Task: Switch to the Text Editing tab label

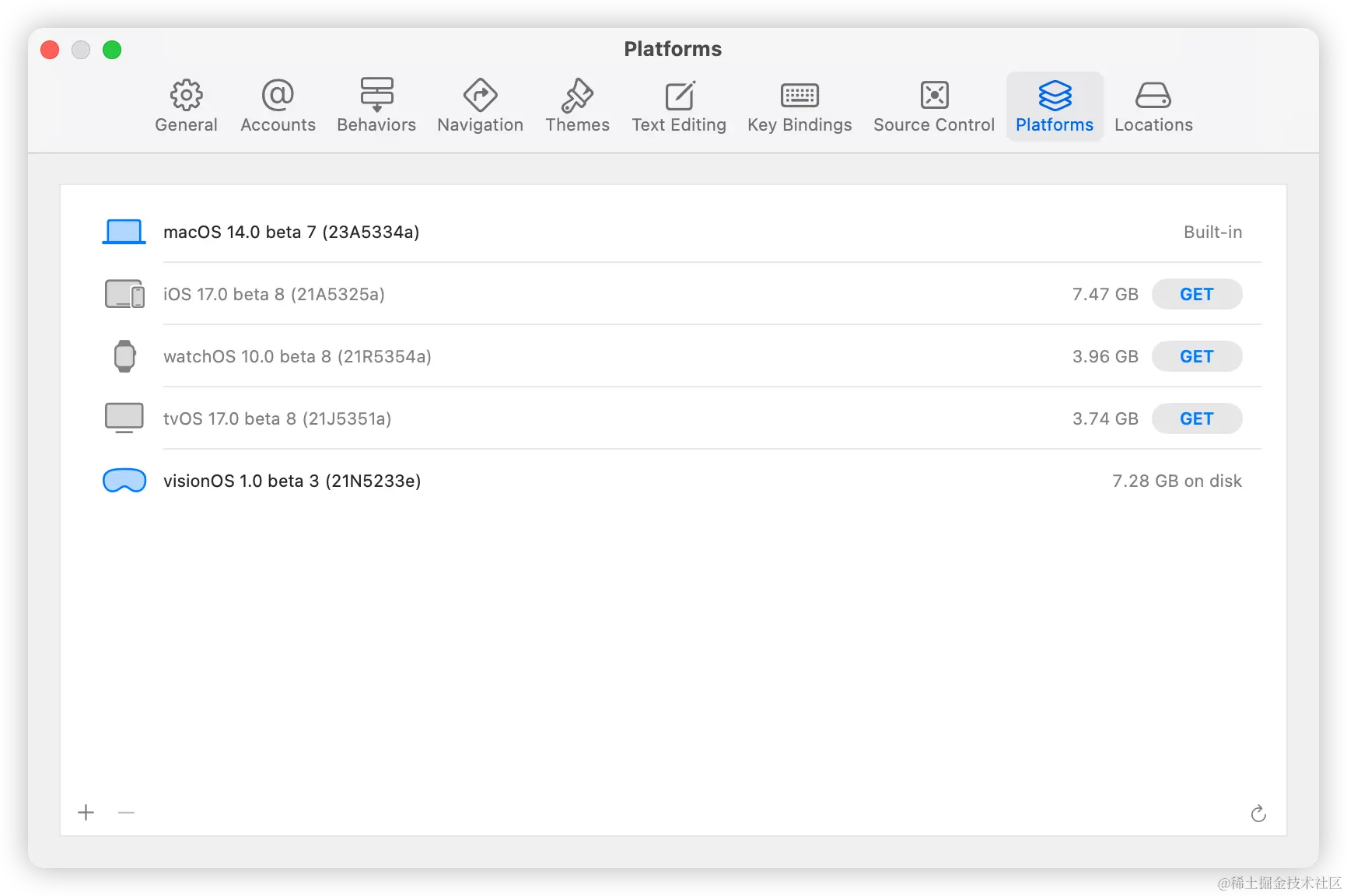Action: click(679, 125)
